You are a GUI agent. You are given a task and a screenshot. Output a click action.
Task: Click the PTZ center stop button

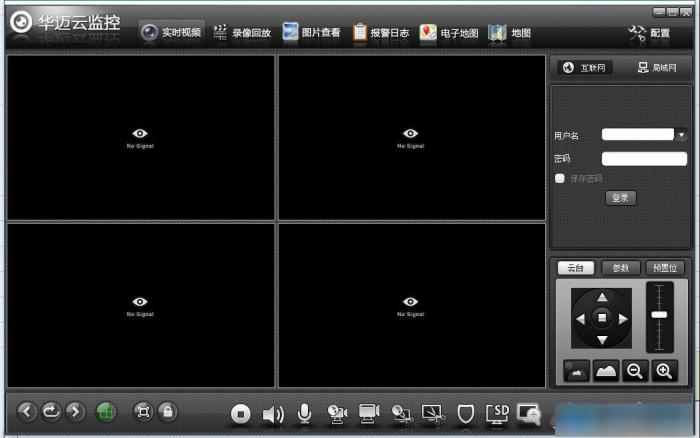[x=602, y=317]
